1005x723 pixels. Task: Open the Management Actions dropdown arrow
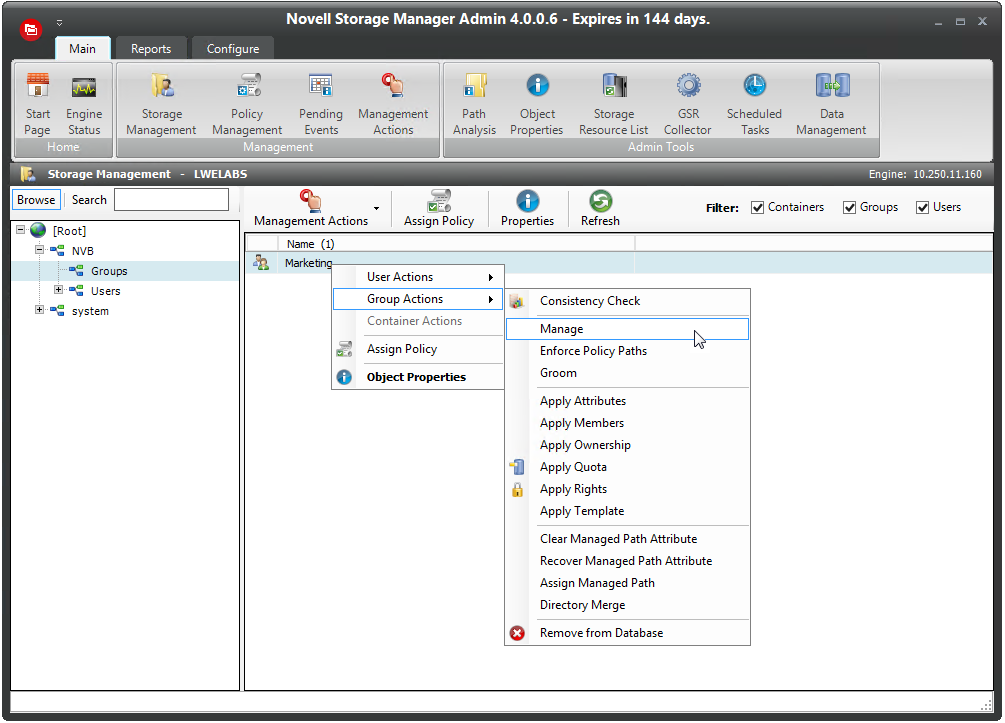(x=376, y=209)
